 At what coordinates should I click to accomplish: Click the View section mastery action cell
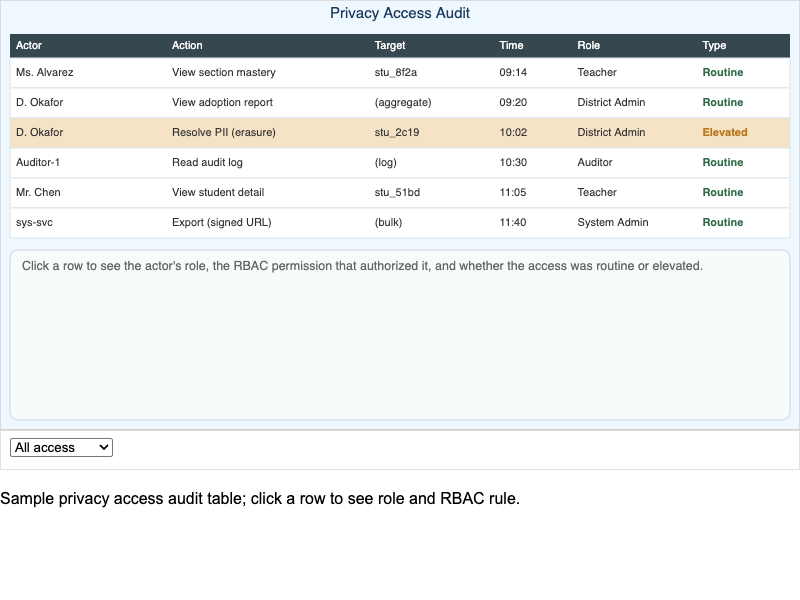(x=223, y=72)
